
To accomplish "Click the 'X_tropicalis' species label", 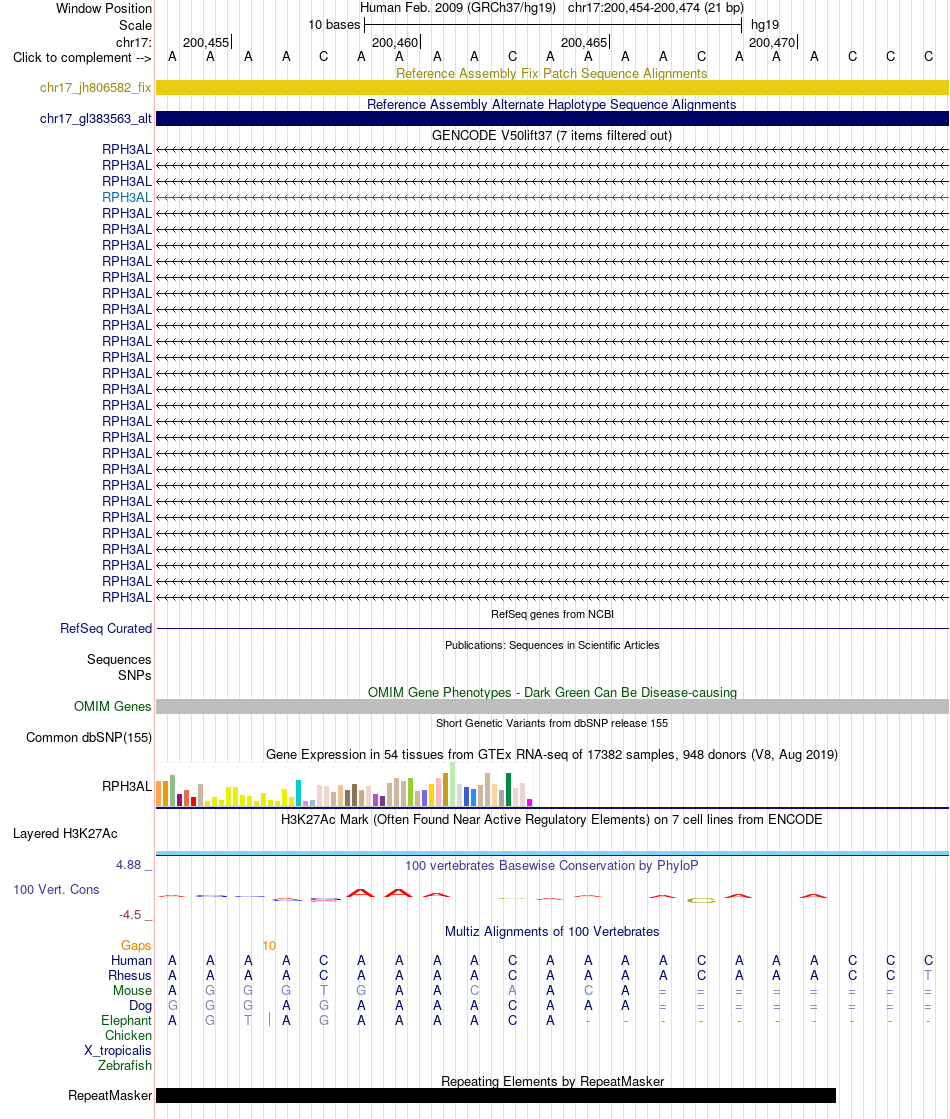I will (118, 1050).
